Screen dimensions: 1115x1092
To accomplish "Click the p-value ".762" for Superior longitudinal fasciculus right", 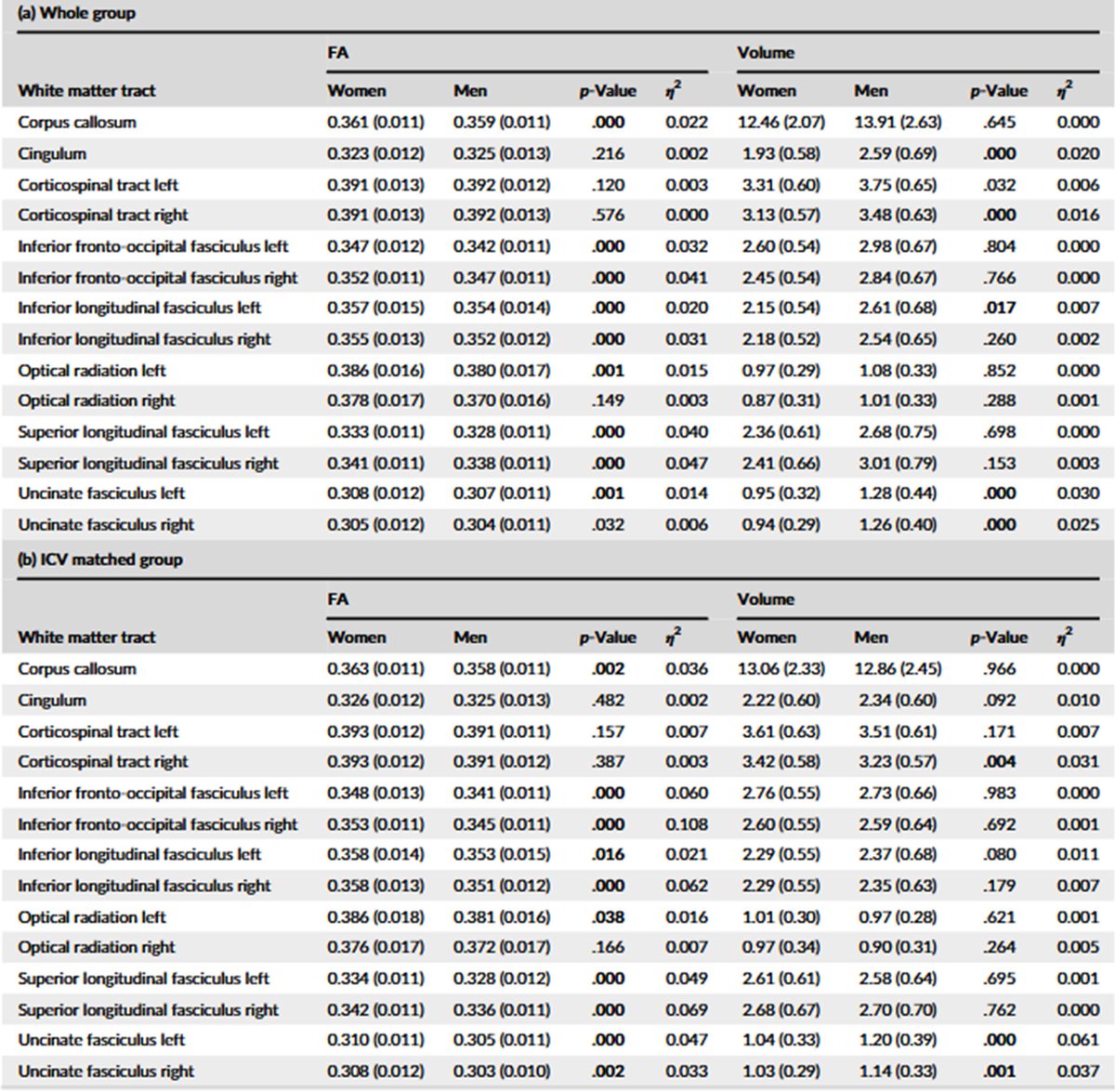I will [1000, 1010].
